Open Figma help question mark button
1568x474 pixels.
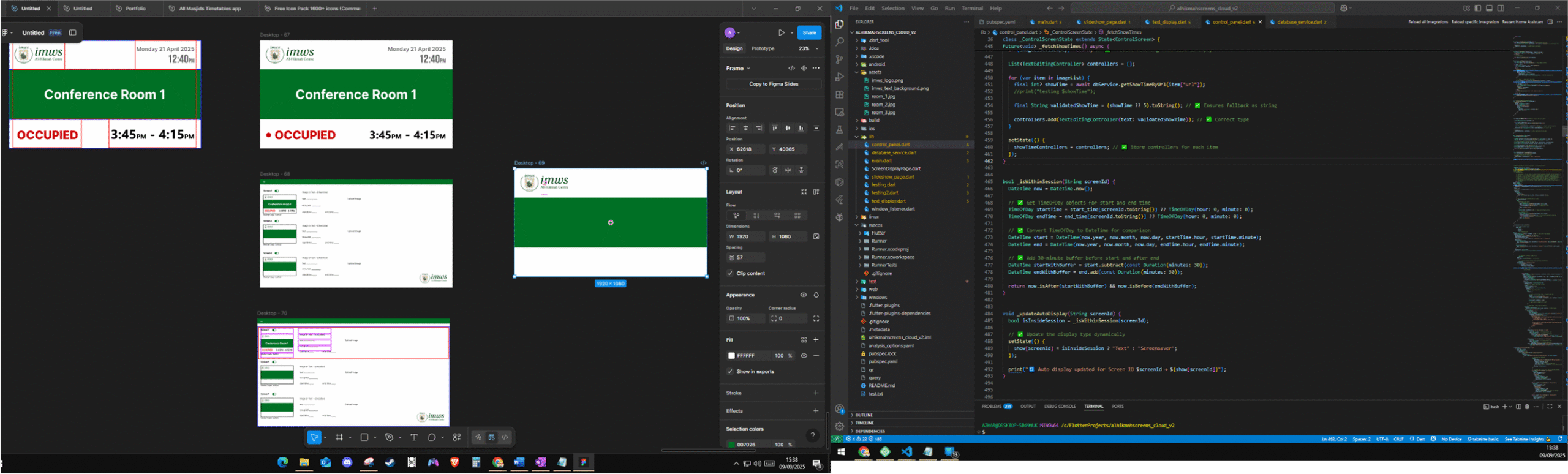click(x=812, y=435)
